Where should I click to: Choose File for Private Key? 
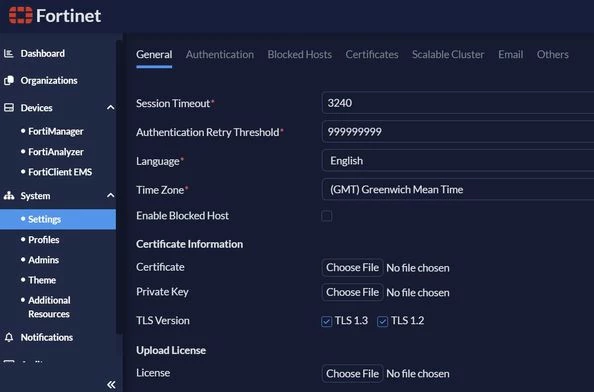[x=352, y=292]
